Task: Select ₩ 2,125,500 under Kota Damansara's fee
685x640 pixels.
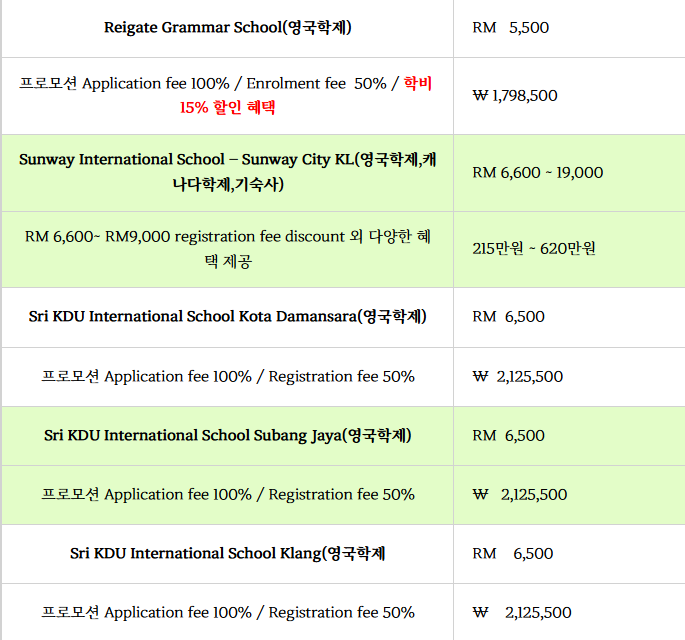Action: pos(517,377)
